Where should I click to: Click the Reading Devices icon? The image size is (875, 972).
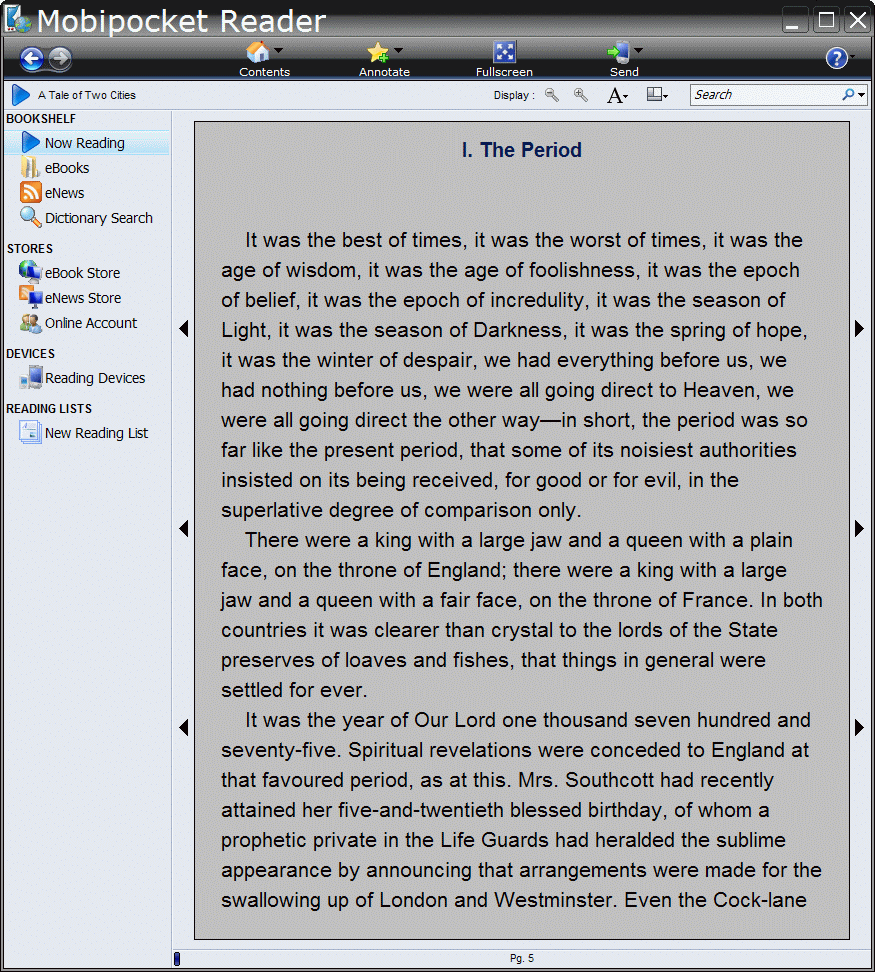pyautogui.click(x=31, y=377)
